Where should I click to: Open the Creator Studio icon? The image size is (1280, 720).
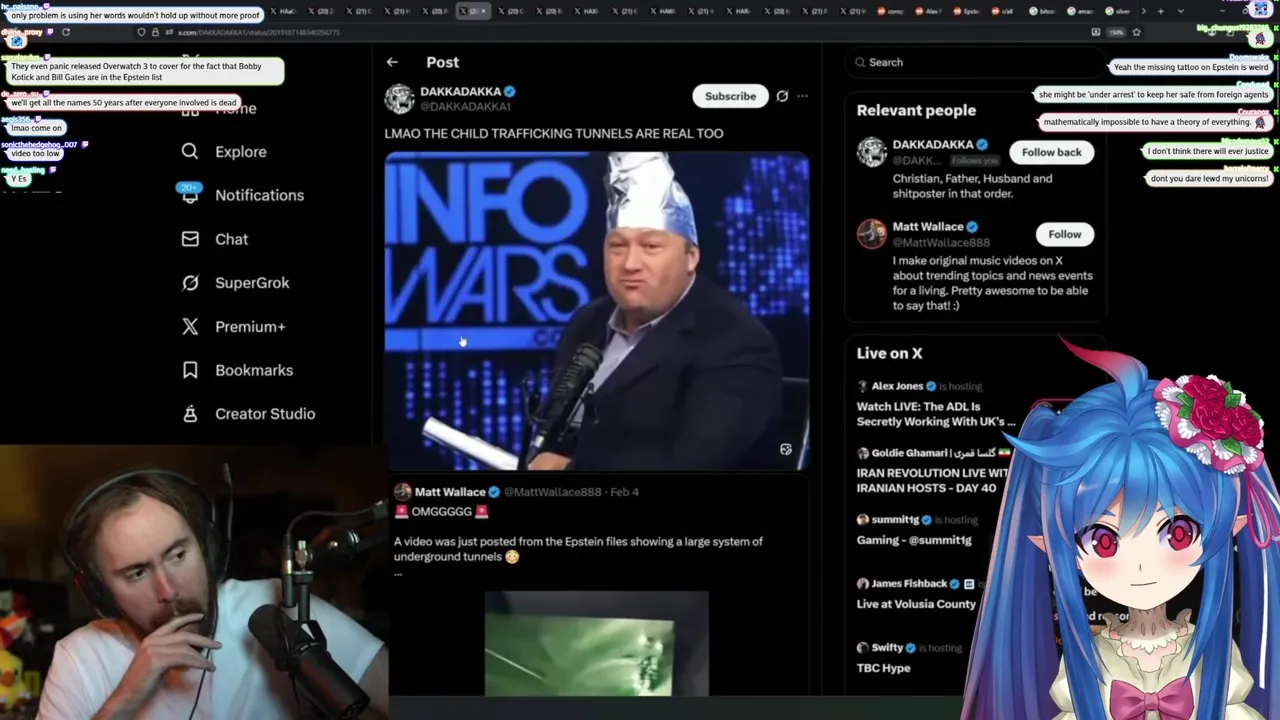[190, 414]
